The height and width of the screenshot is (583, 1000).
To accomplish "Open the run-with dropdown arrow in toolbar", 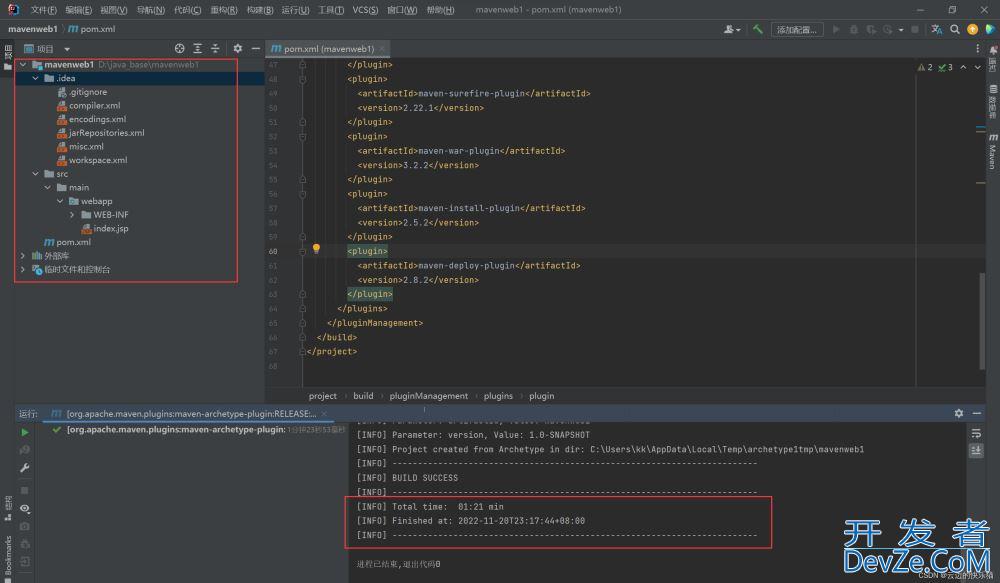I will coord(901,29).
